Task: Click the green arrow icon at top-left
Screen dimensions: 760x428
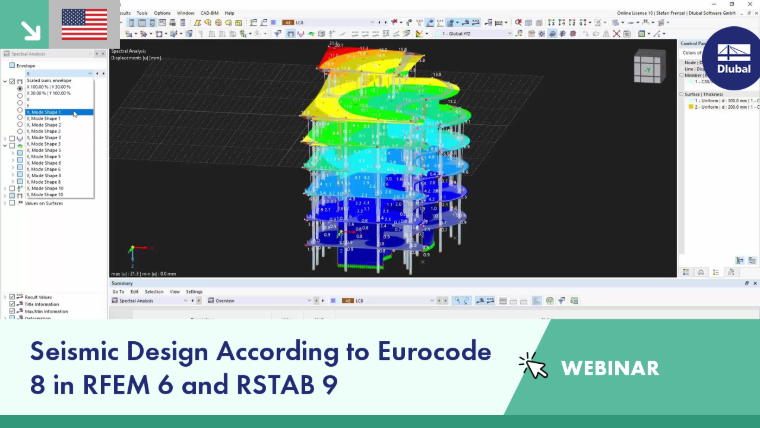Action: tap(31, 31)
